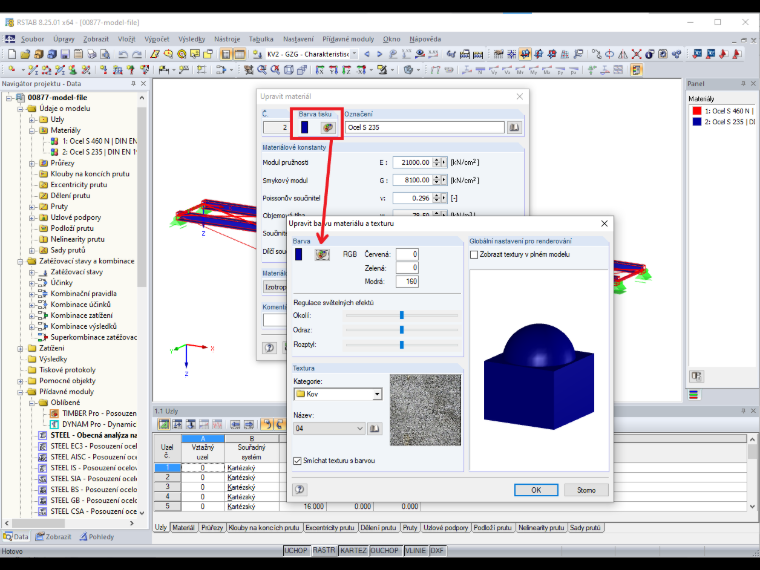The width and height of the screenshot is (760, 570).
Task: Open the Soubor menu
Action: (x=32, y=39)
